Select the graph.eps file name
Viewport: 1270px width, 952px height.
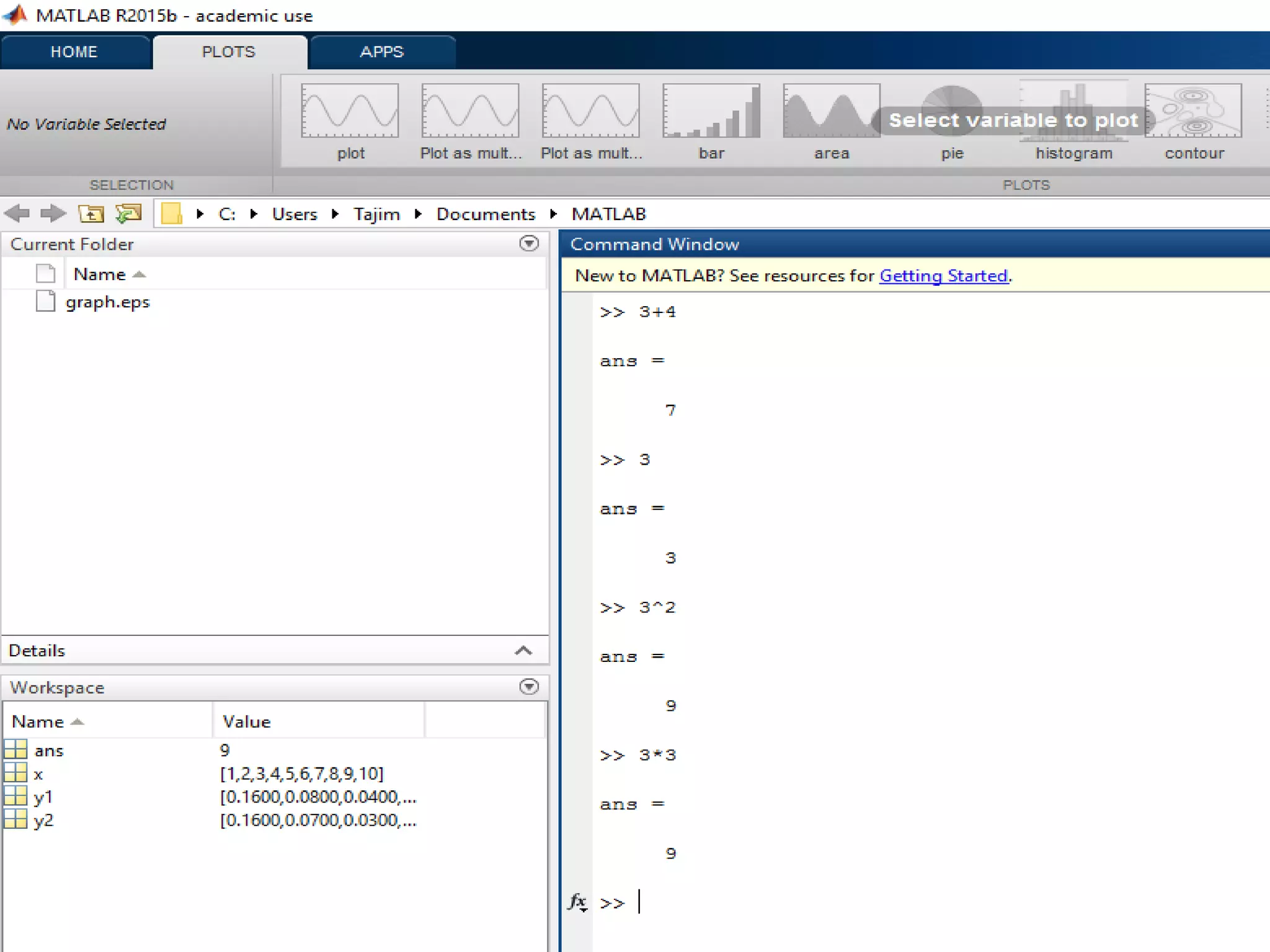pos(108,302)
